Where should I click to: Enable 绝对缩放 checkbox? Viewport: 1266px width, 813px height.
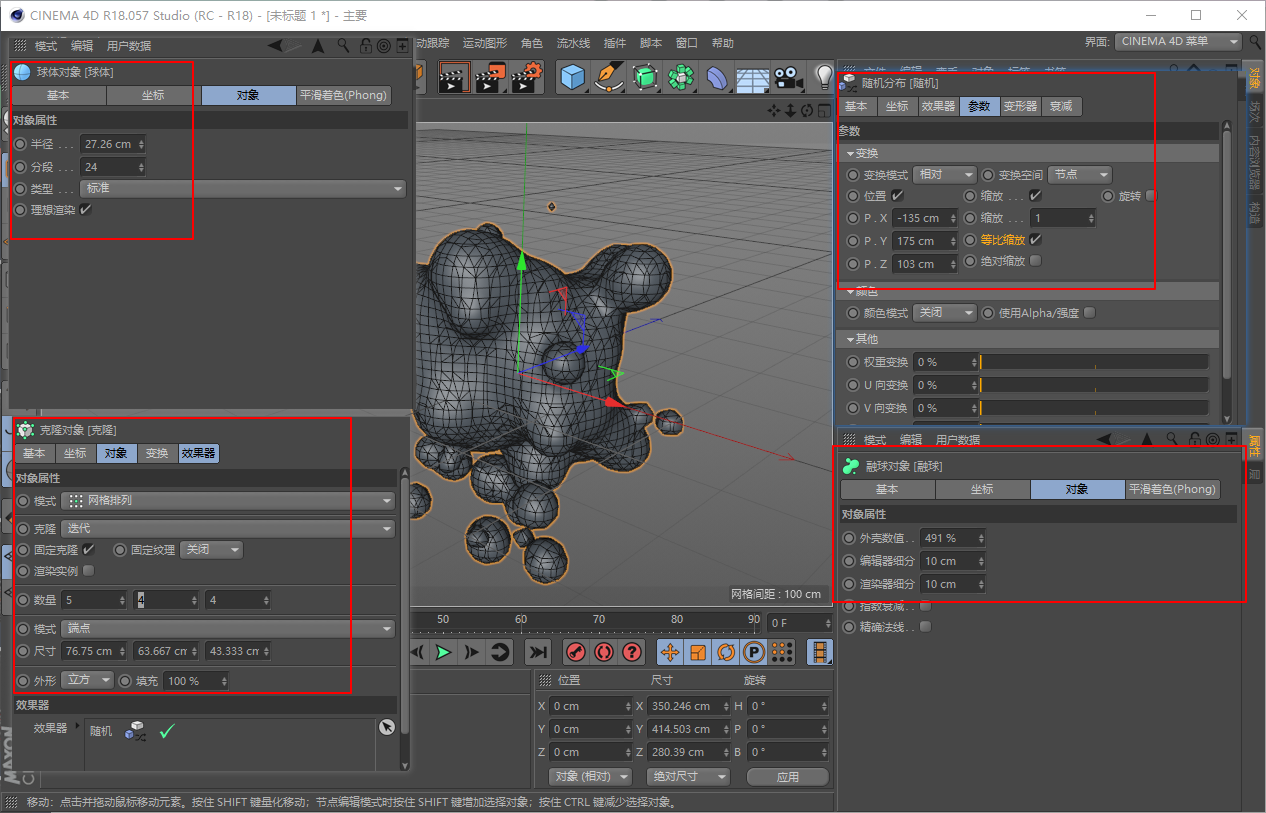pyautogui.click(x=1035, y=261)
